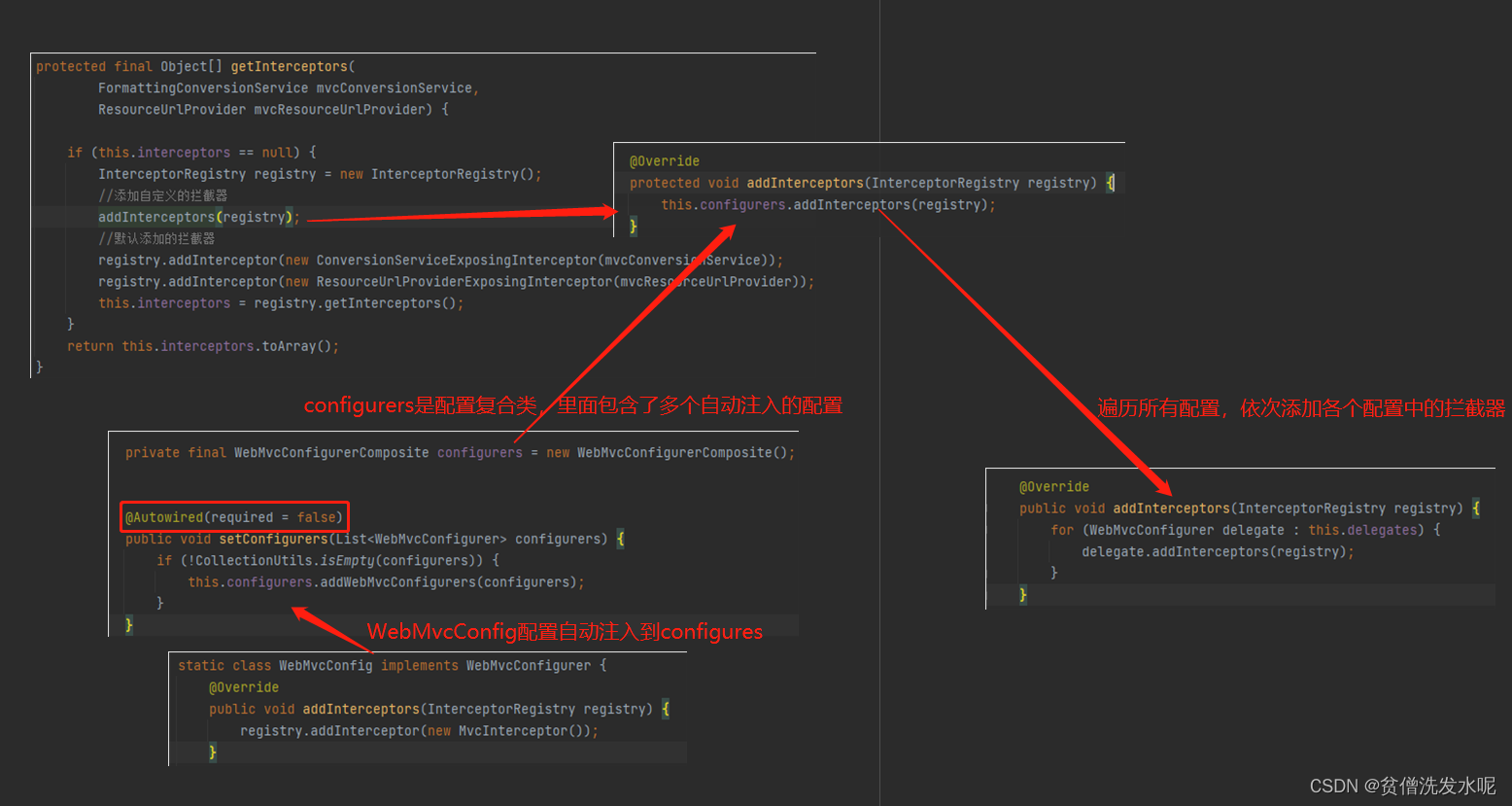Click the '@Autowired(required = false)' annotation
Viewport: 1512px width, 806px height.
tap(234, 517)
